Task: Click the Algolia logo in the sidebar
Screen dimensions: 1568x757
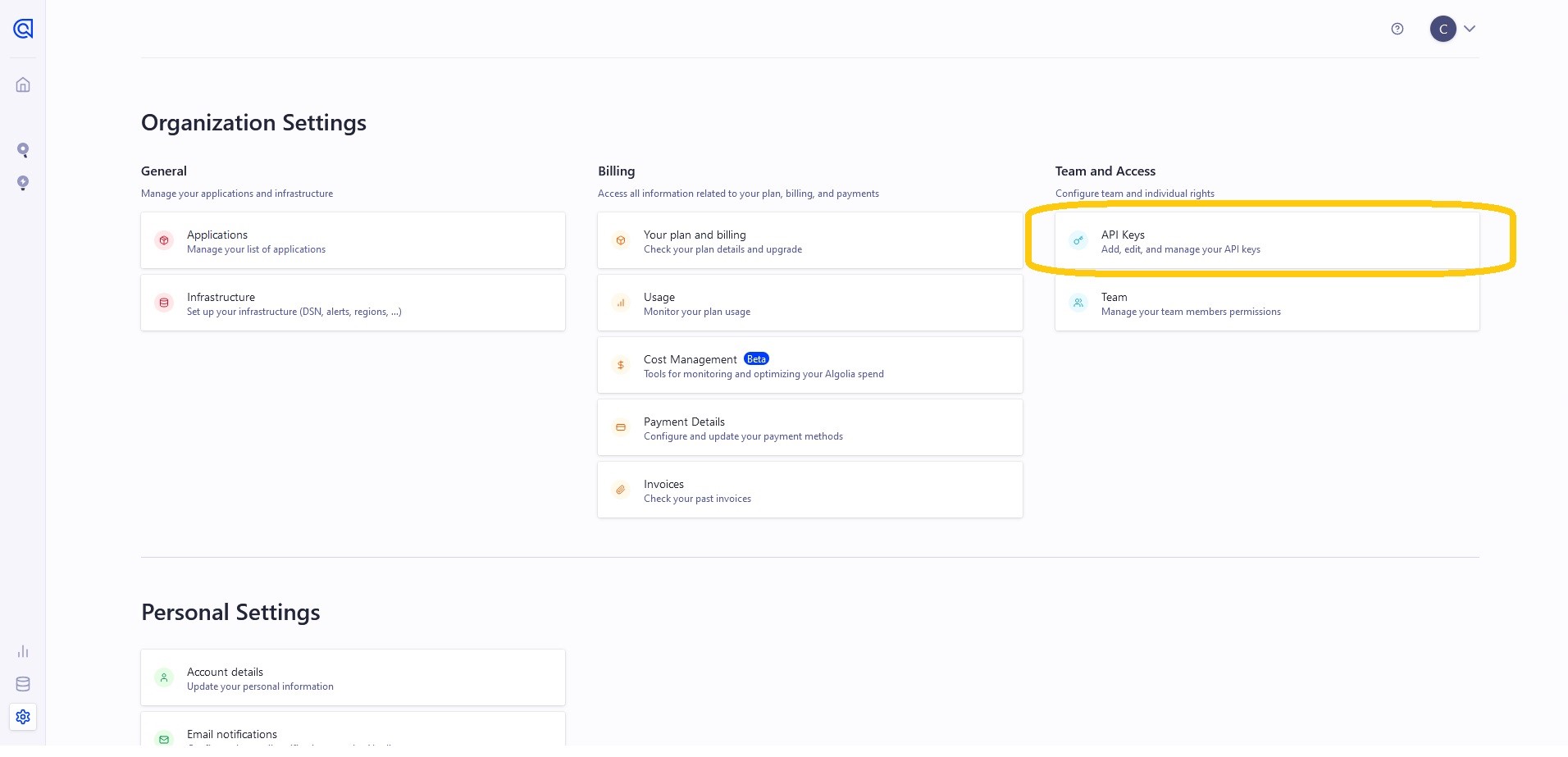Action: coord(22,28)
